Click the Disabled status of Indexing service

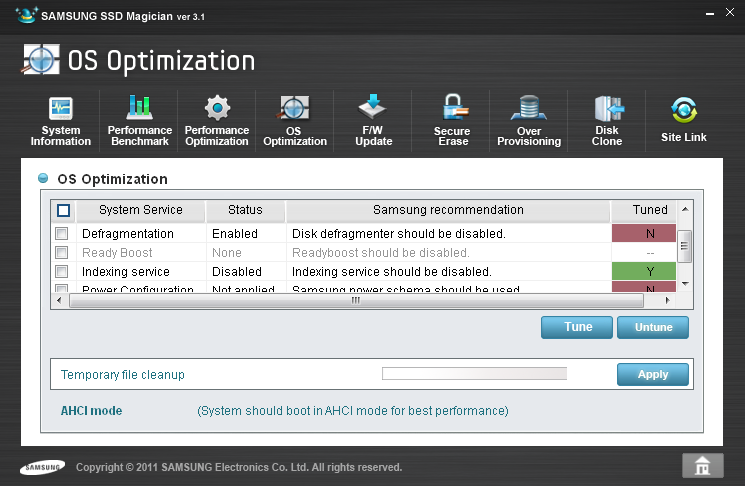click(237, 272)
